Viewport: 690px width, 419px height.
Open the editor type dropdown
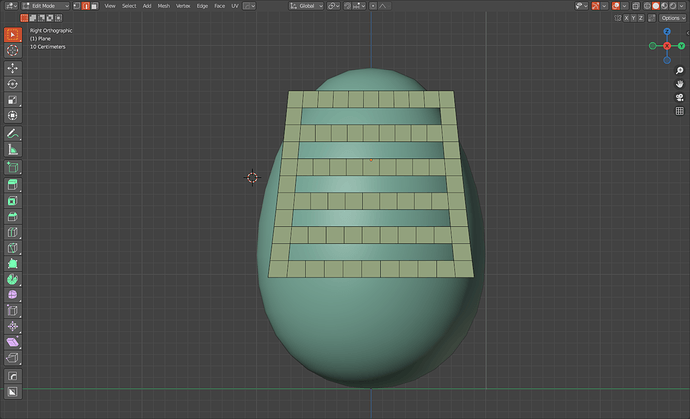tap(11, 6)
